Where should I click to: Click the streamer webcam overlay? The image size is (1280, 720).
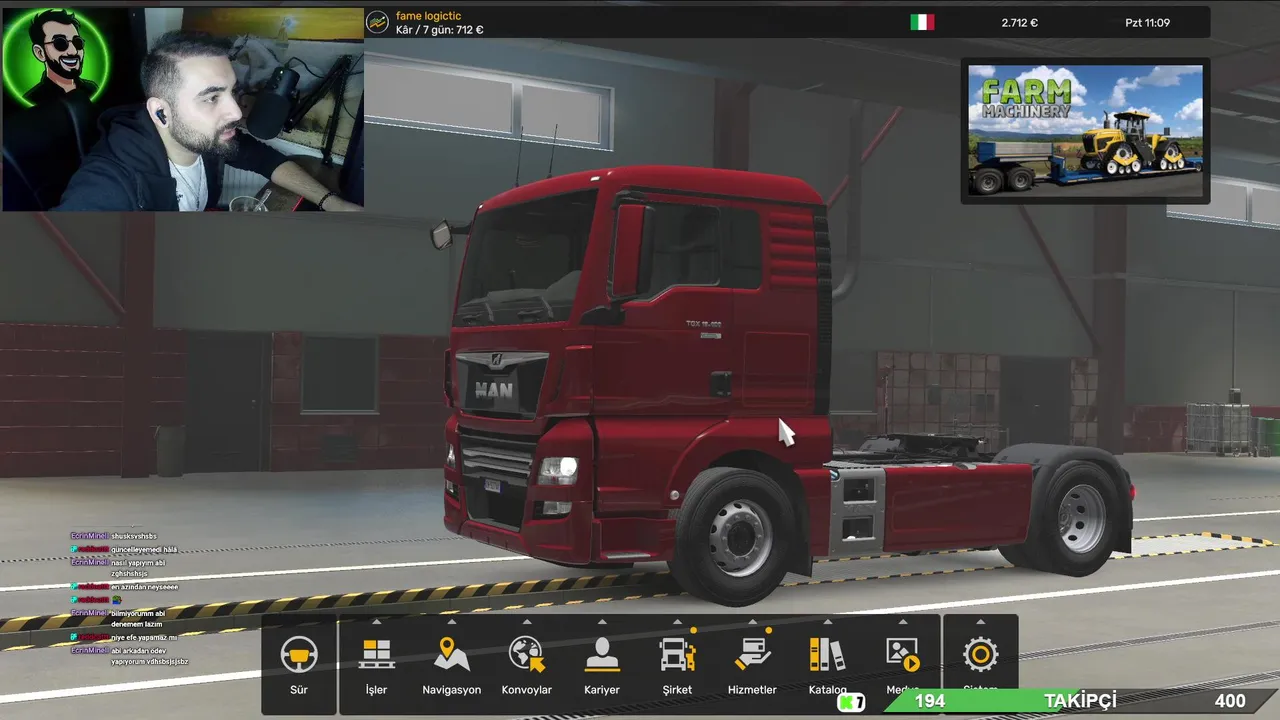pos(183,109)
